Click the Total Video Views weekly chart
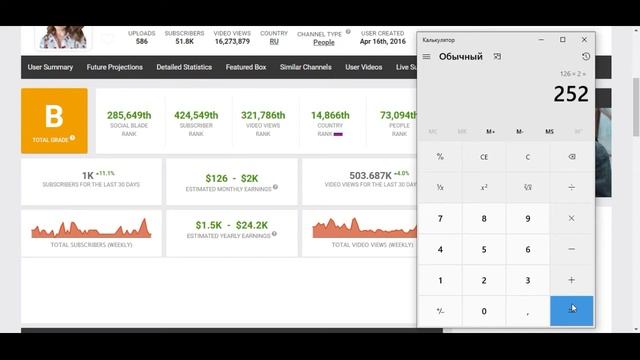Screen dimensions: 640x360 (x=364, y=228)
